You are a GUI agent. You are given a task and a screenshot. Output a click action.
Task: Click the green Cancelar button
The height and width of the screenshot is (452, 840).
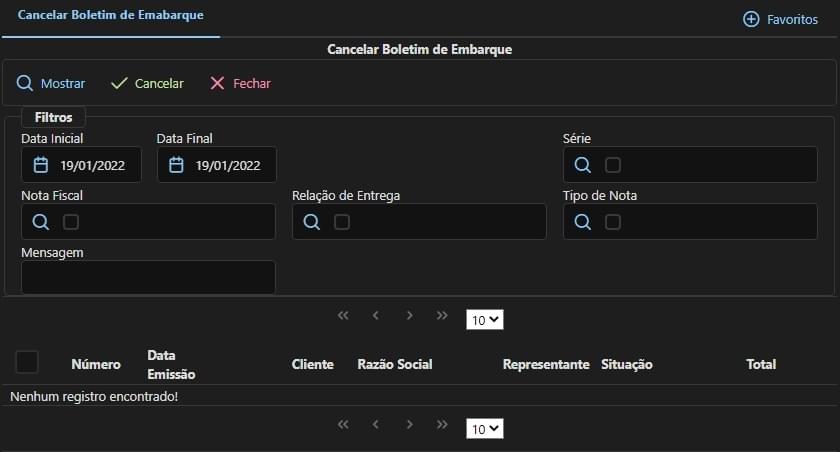[147, 84]
